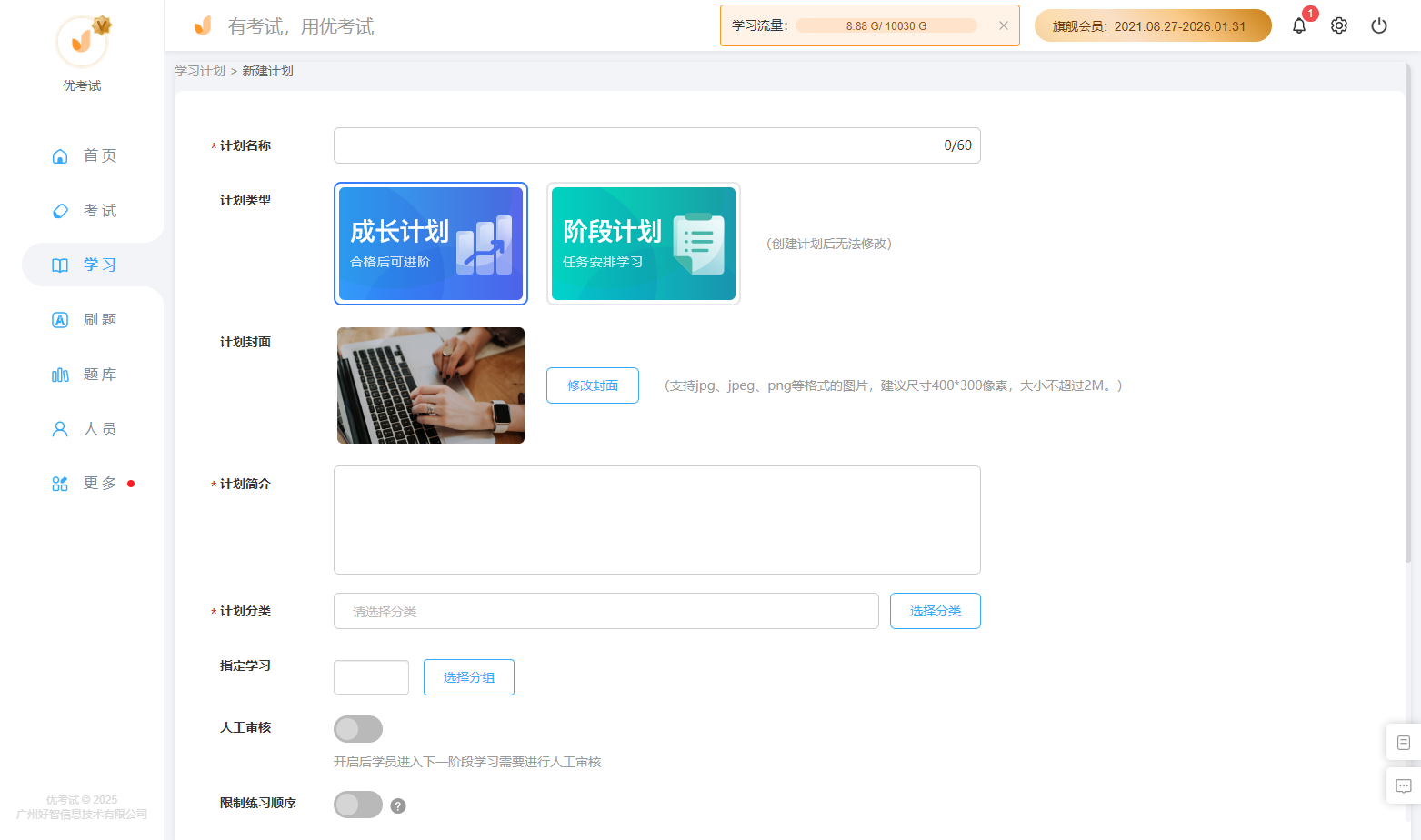The image size is (1421, 840).
Task: Click the 考试 exam icon
Action: point(60,211)
